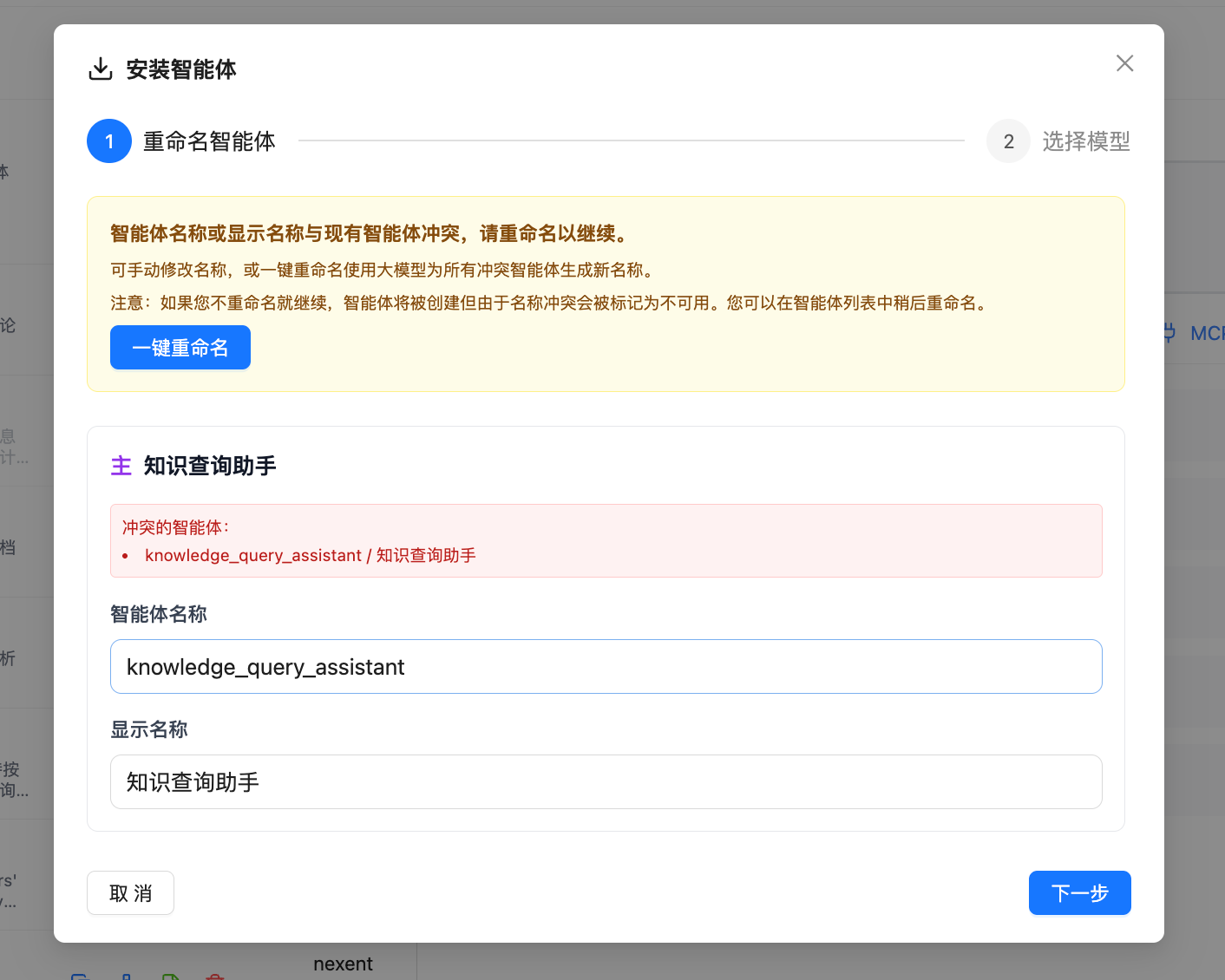Focus the 显示名称 input field
Screen dimensions: 1225x980
point(606,781)
